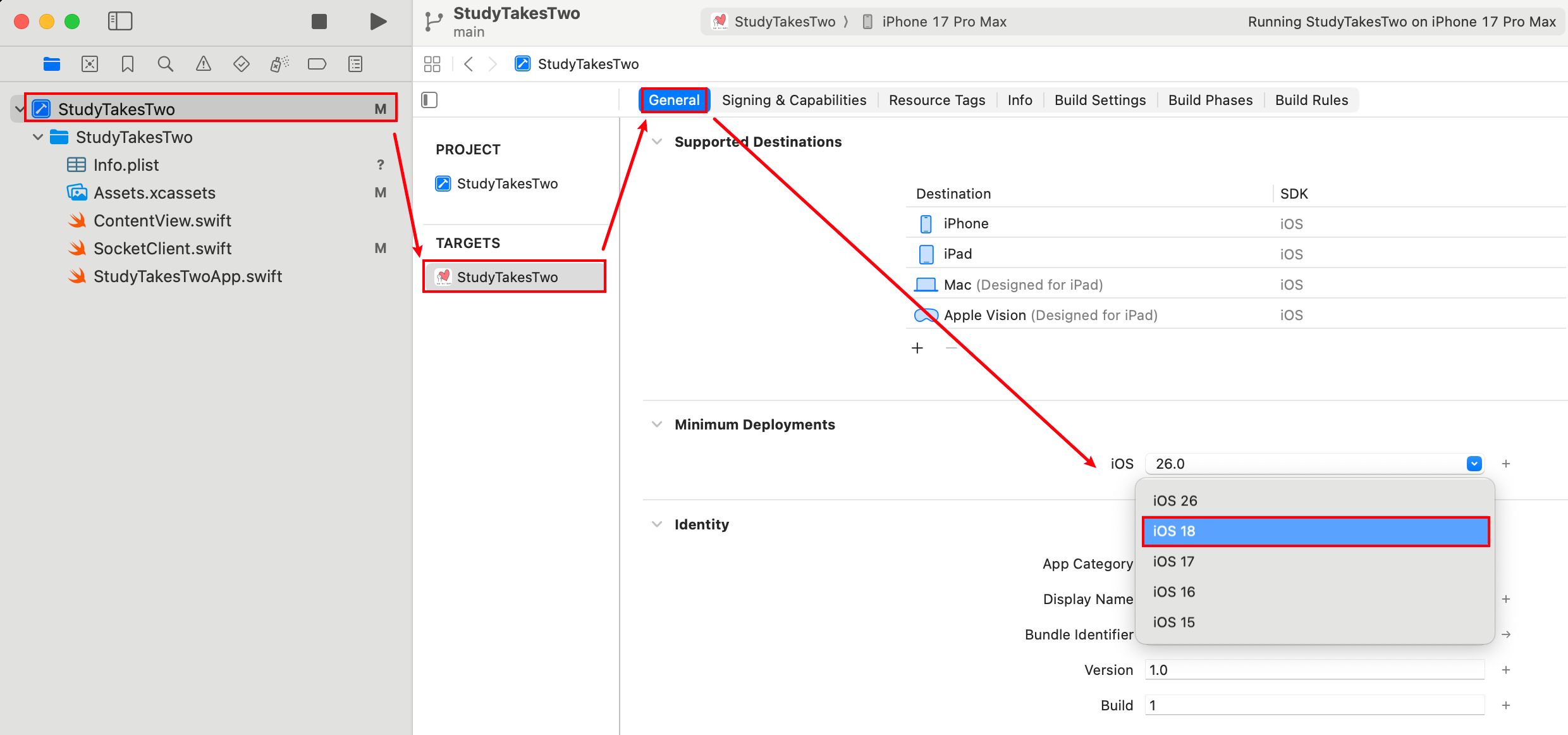The image size is (1568, 735).
Task: Toggle the navigator sidebar visibility
Action: pyautogui.click(x=119, y=22)
